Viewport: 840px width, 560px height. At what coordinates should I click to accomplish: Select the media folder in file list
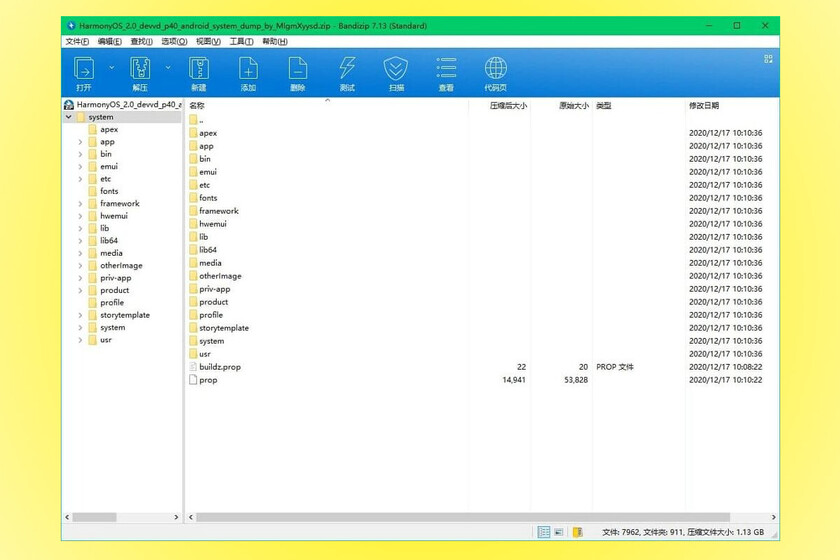(x=210, y=263)
